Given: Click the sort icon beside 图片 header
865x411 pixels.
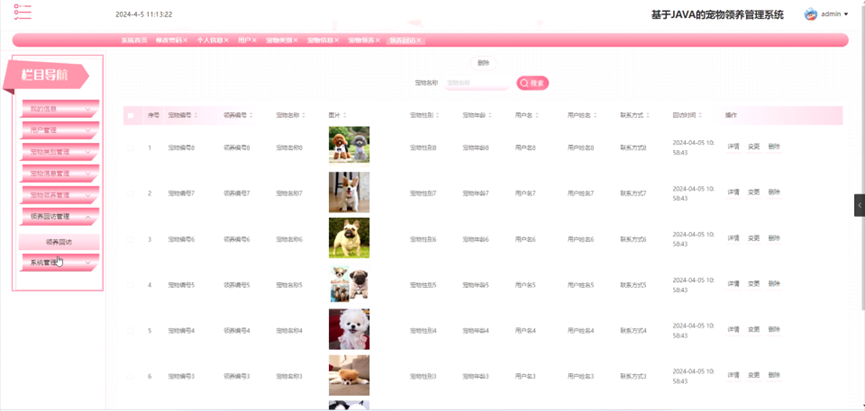Looking at the screenshot, I should [345, 115].
